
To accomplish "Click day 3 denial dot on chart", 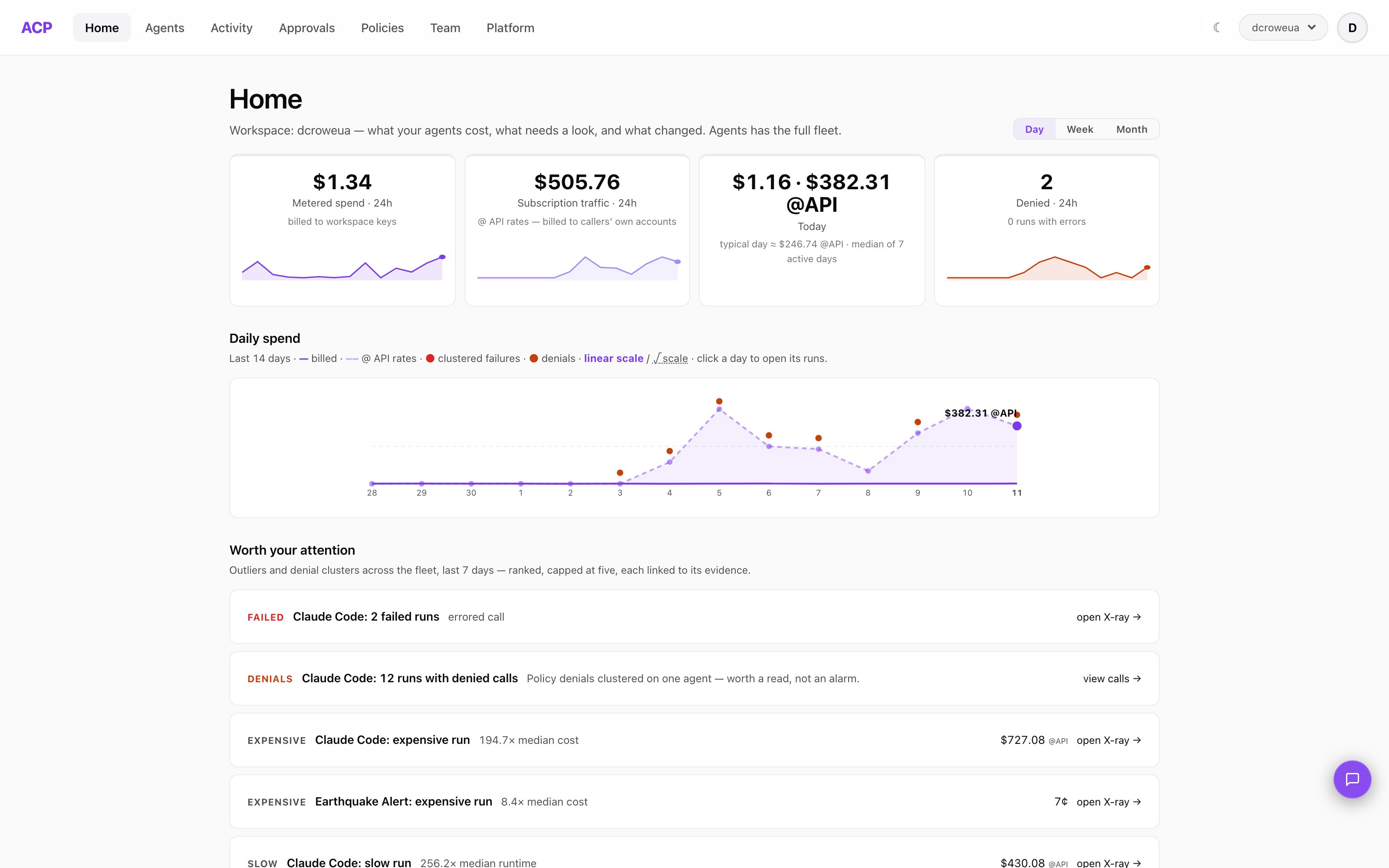I will pyautogui.click(x=620, y=473).
